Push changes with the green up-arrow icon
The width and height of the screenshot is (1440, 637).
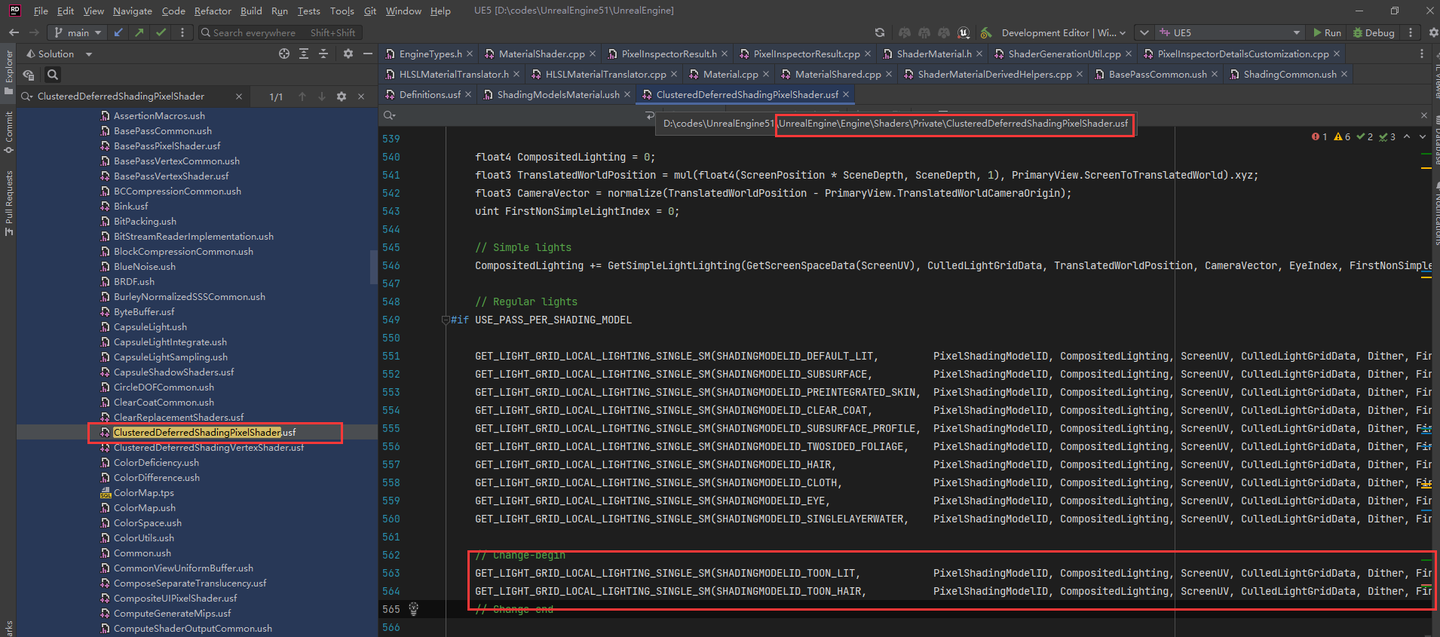[x=139, y=32]
